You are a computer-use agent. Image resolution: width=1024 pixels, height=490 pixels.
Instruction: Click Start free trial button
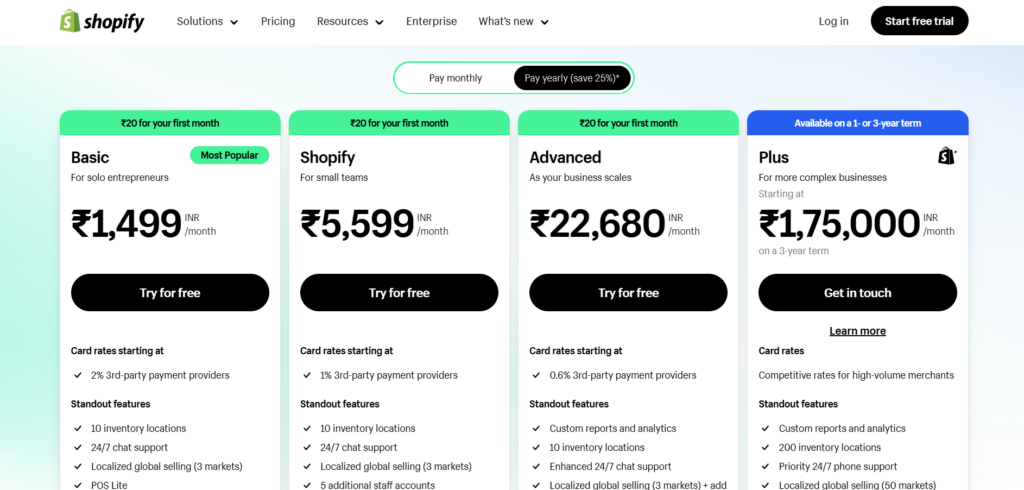point(920,21)
